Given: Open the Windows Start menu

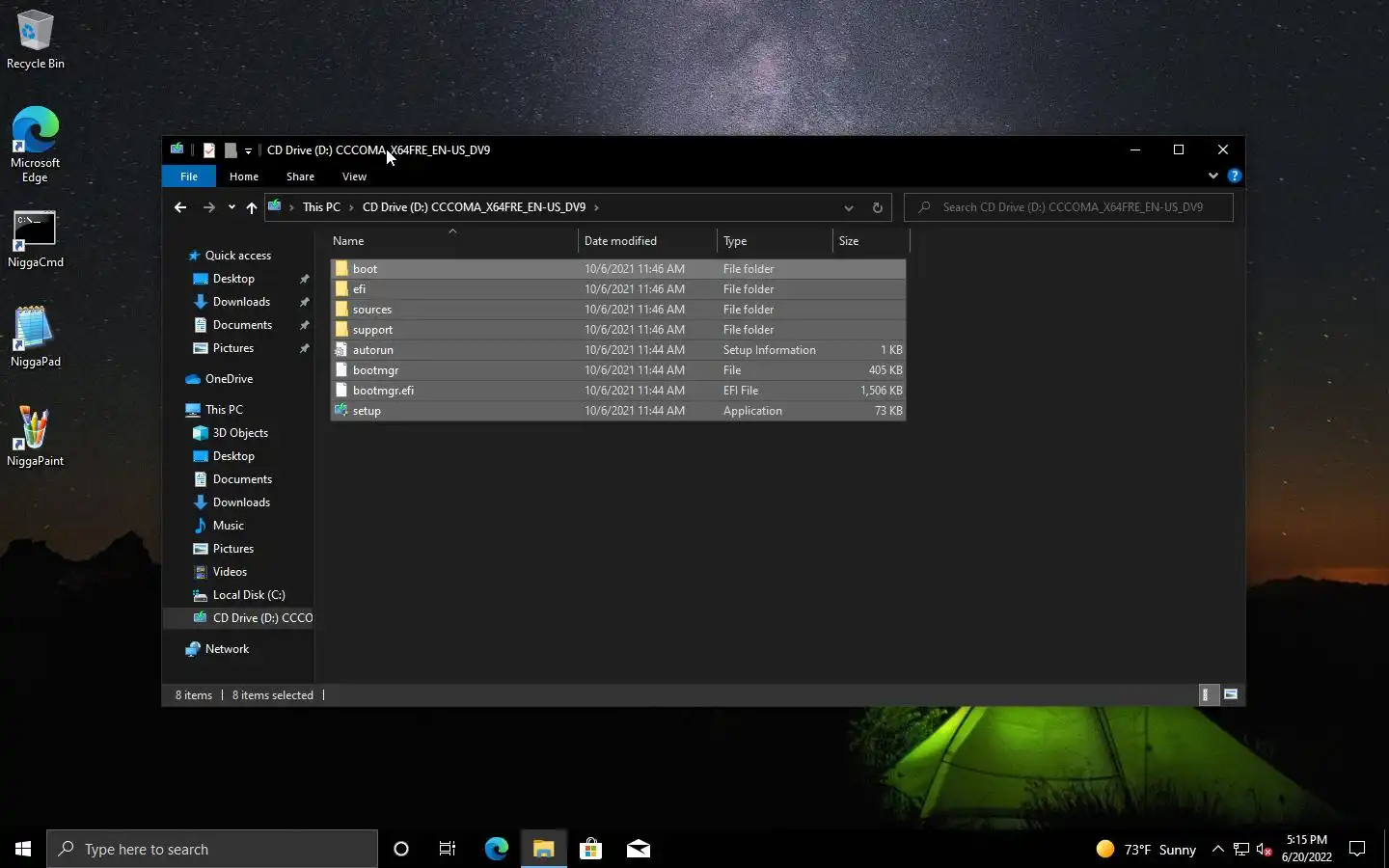Looking at the screenshot, I should pos(23,849).
